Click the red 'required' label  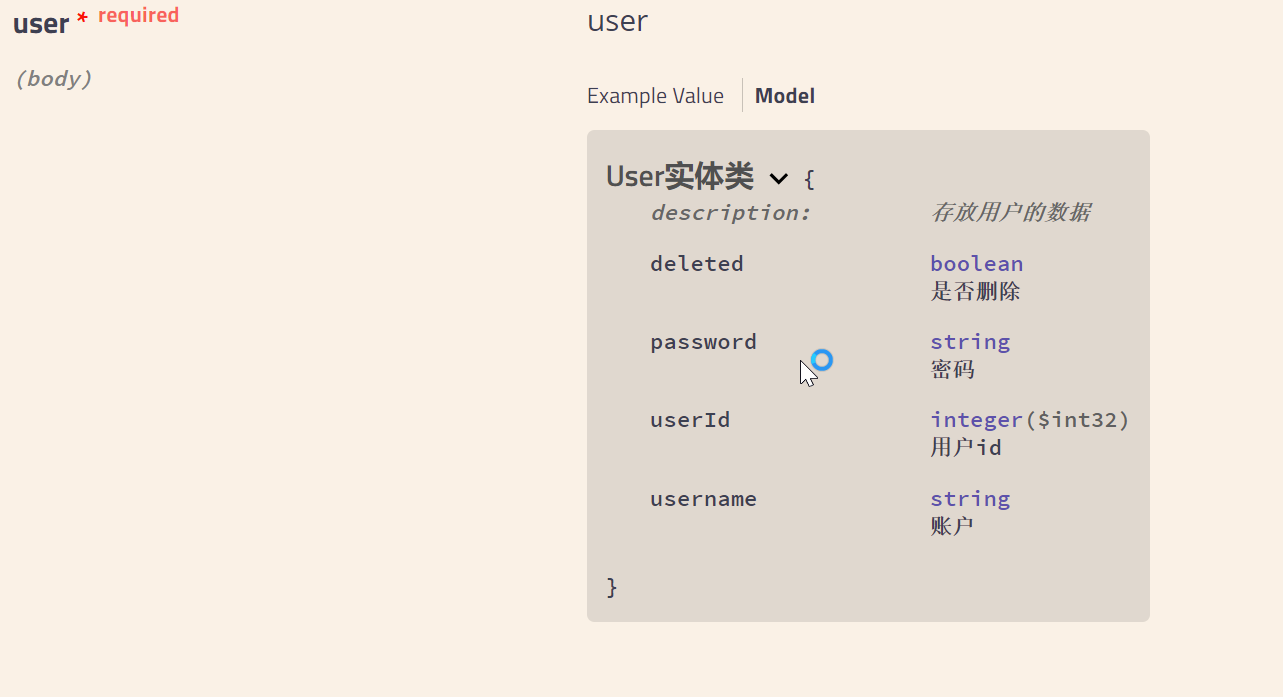pos(138,15)
